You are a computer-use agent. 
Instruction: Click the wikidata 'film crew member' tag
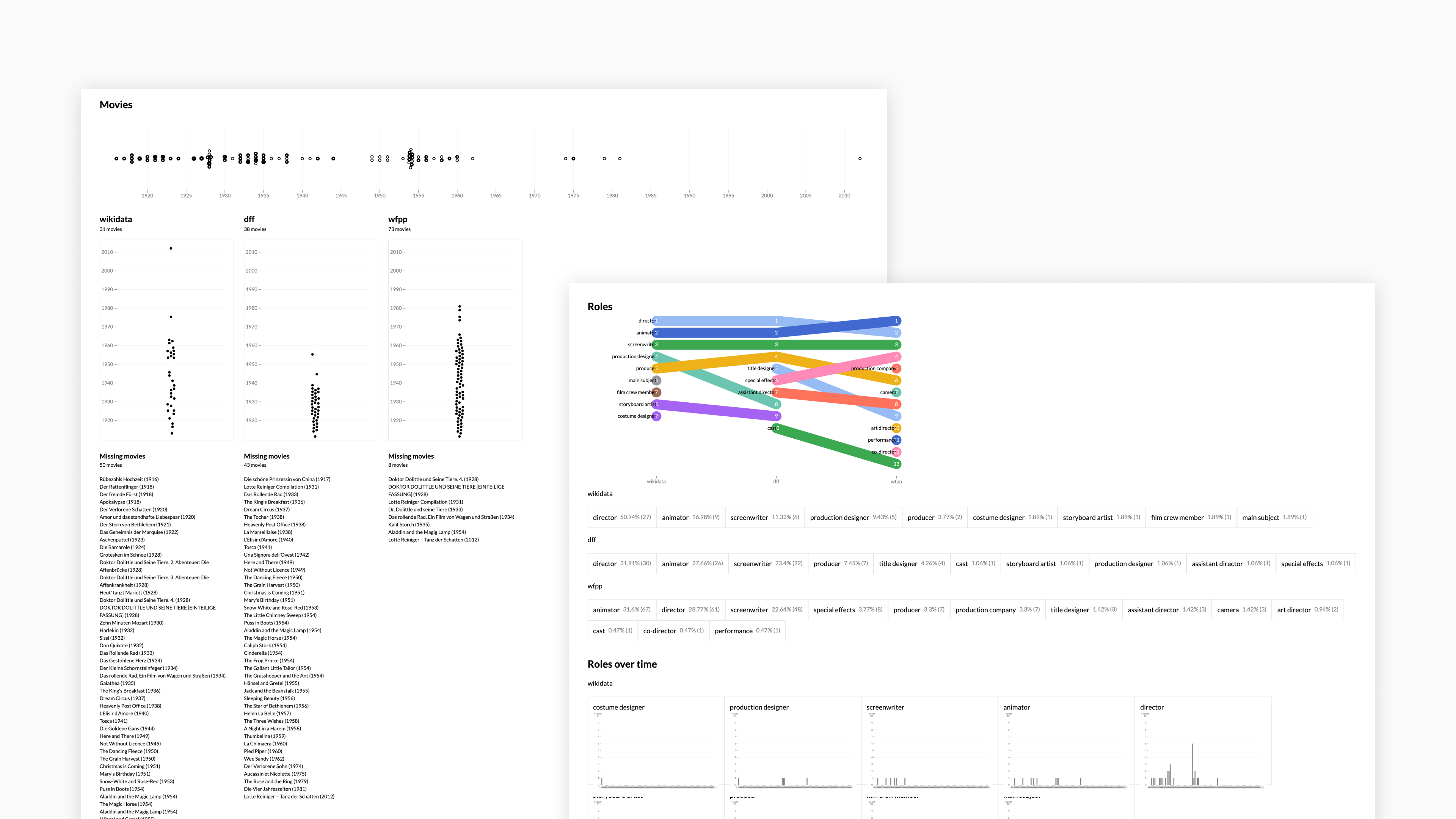[x=1191, y=517]
